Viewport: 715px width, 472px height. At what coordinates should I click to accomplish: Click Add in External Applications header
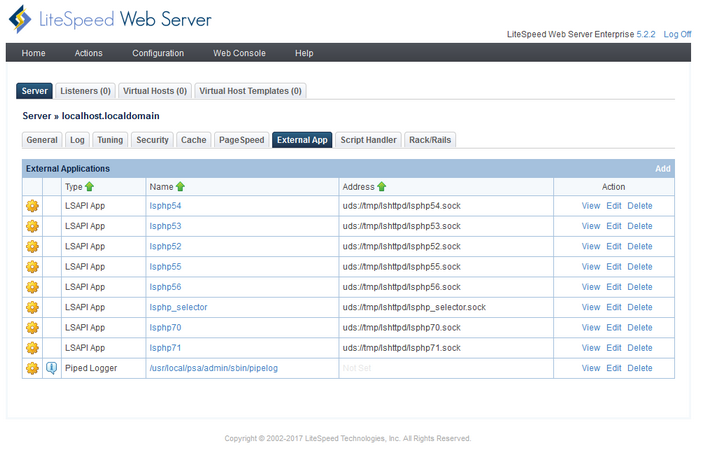click(x=663, y=169)
